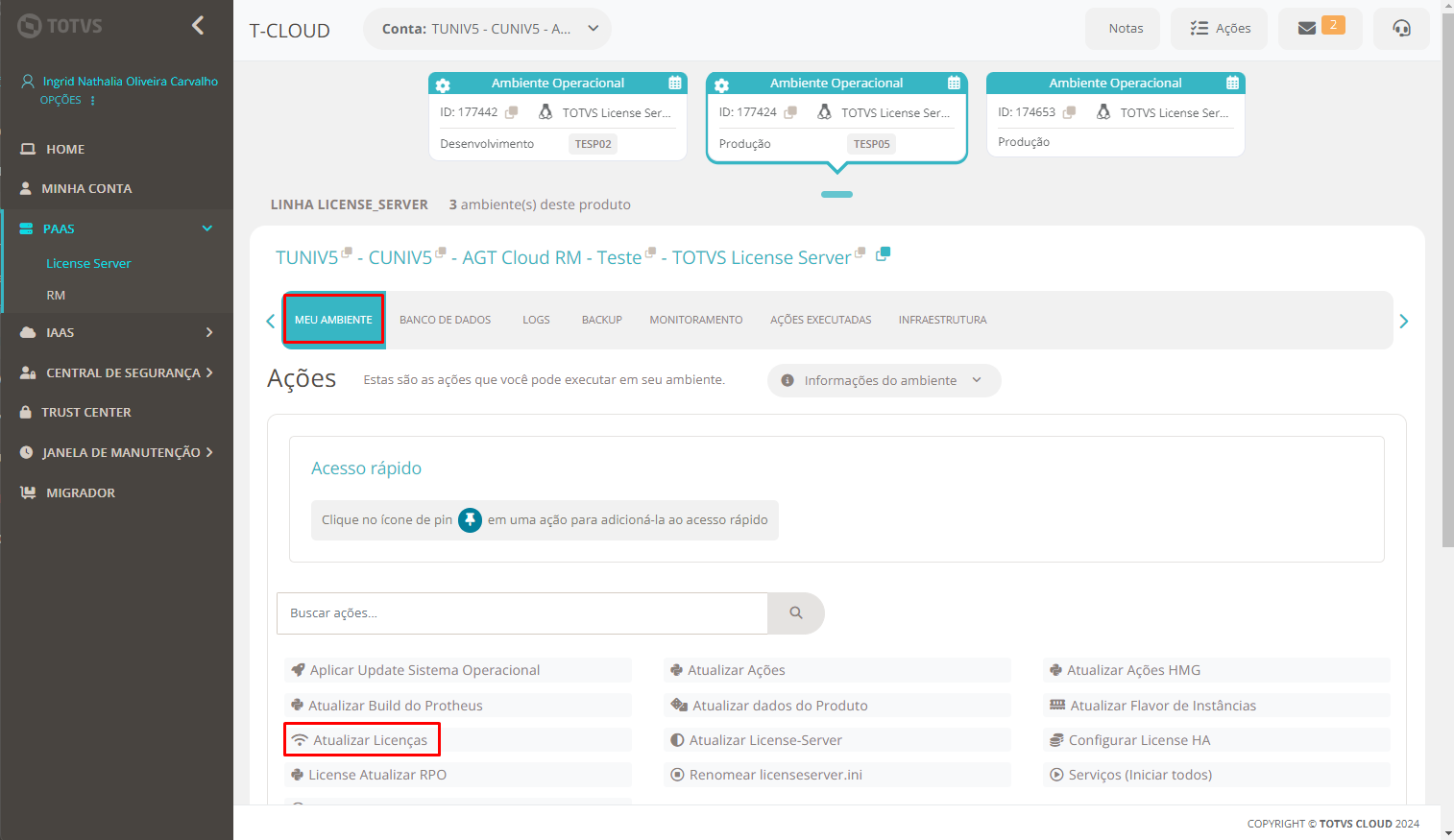Run Atualizar License-Server action

pyautogui.click(x=837, y=740)
